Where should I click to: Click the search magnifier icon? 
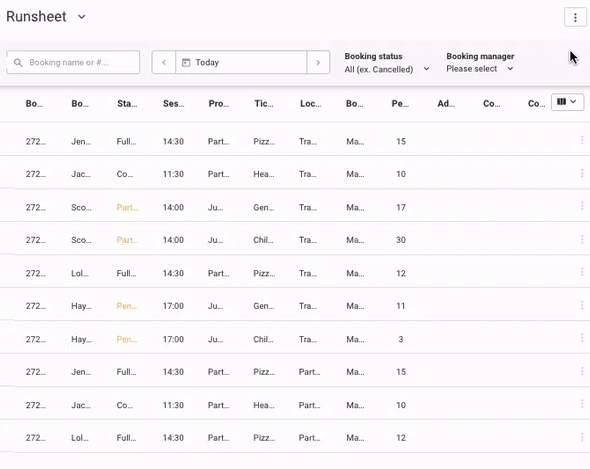pyautogui.click(x=18, y=62)
